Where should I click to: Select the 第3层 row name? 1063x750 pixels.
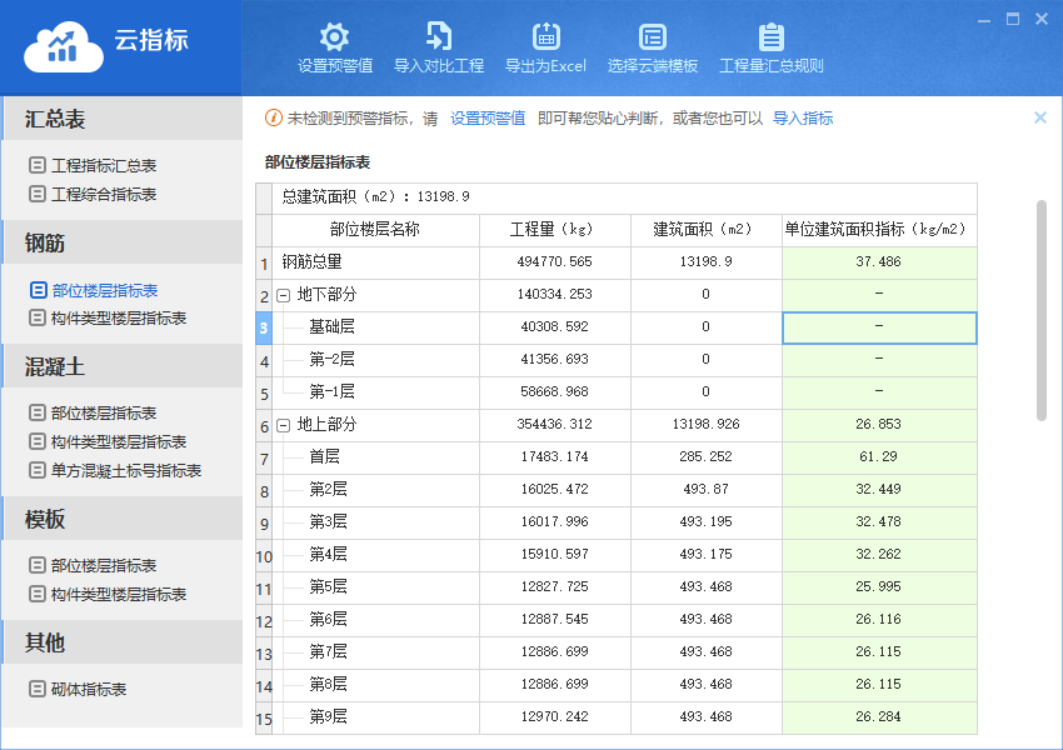pyautogui.click(x=328, y=522)
